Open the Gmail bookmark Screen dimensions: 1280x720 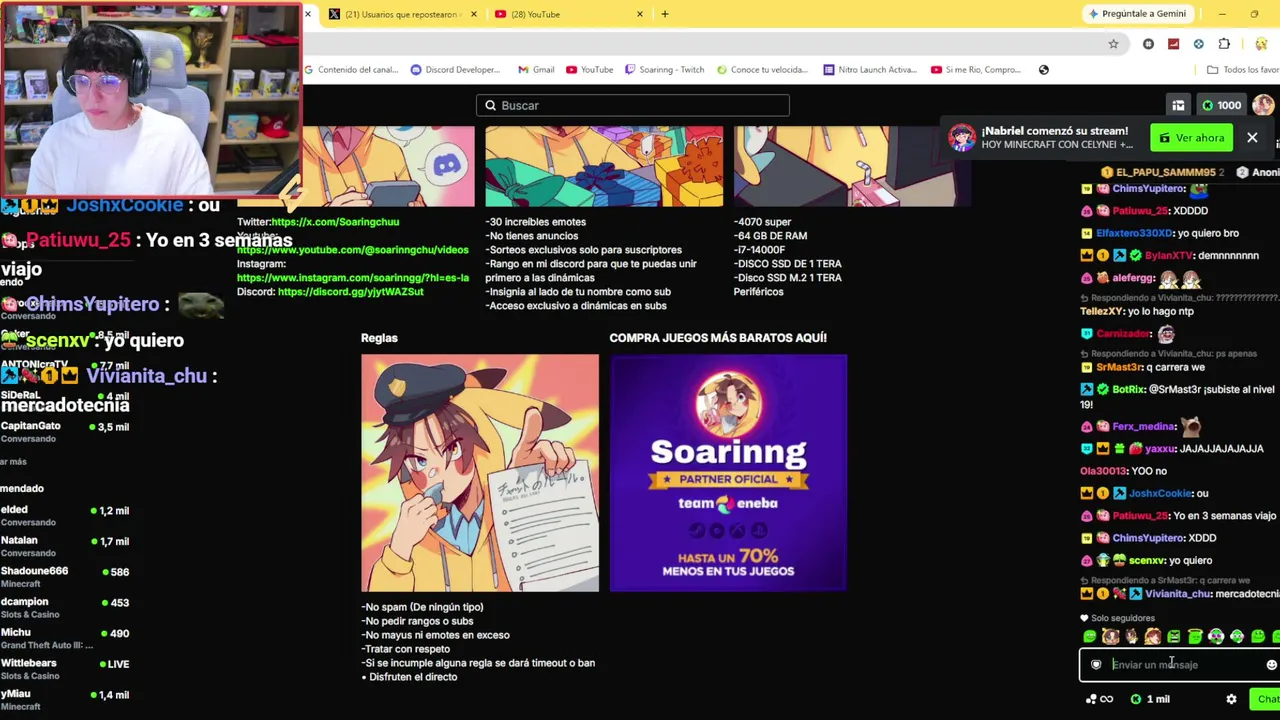(536, 70)
